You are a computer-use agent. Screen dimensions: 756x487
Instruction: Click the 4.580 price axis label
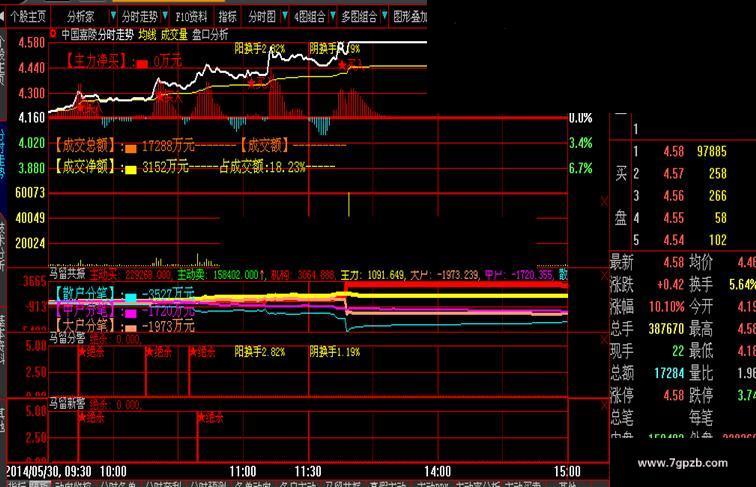click(x=31, y=43)
